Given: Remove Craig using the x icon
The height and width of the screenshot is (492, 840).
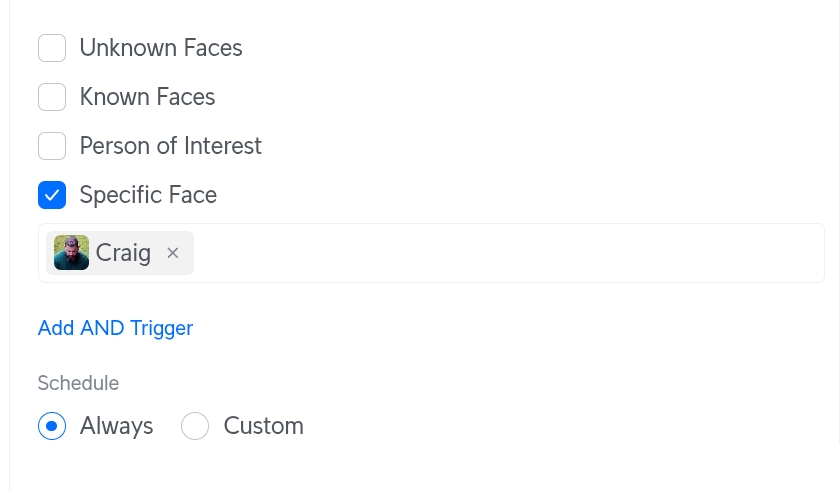Looking at the screenshot, I should point(173,253).
